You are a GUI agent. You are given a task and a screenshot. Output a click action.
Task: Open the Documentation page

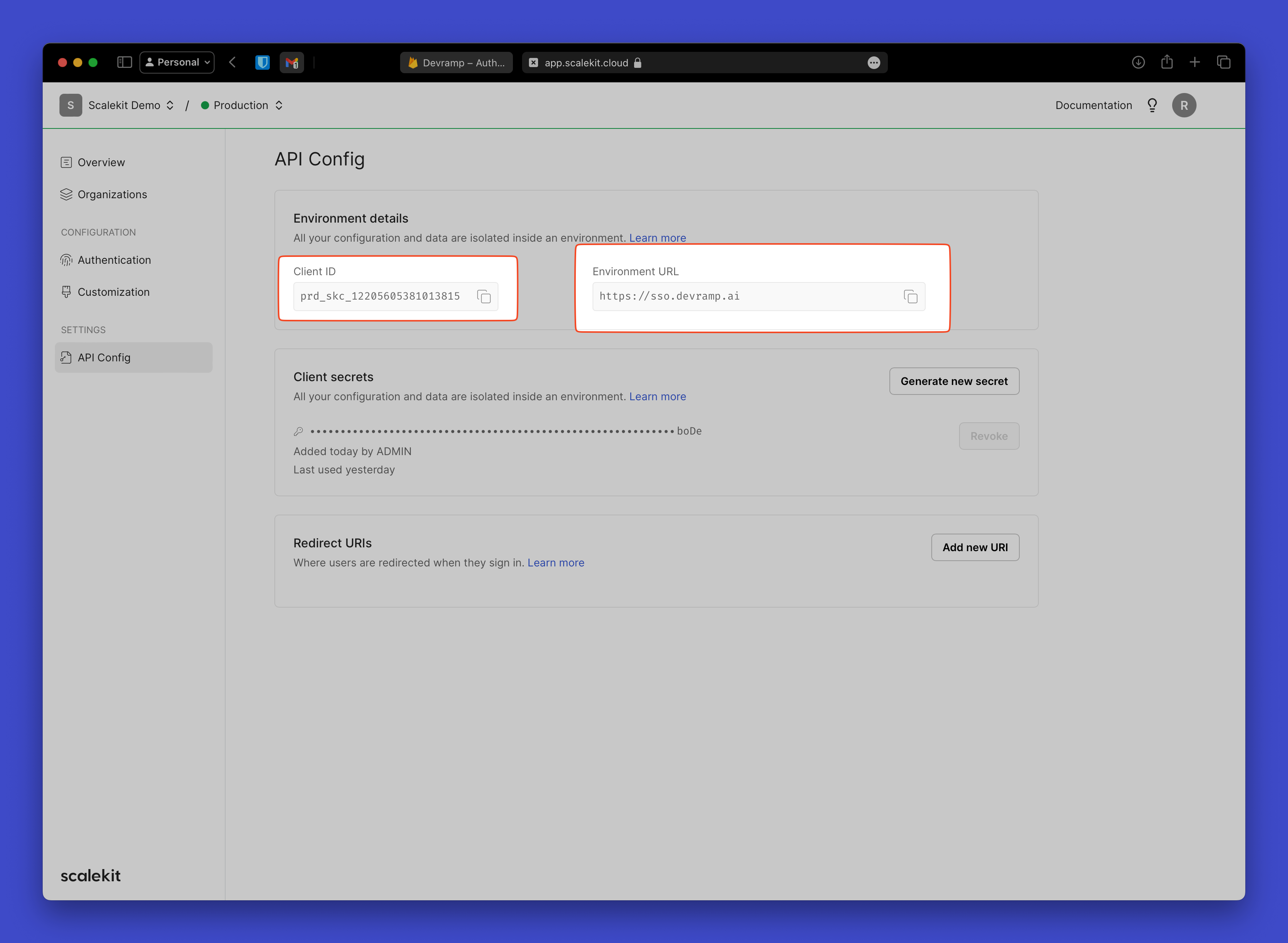point(1093,105)
